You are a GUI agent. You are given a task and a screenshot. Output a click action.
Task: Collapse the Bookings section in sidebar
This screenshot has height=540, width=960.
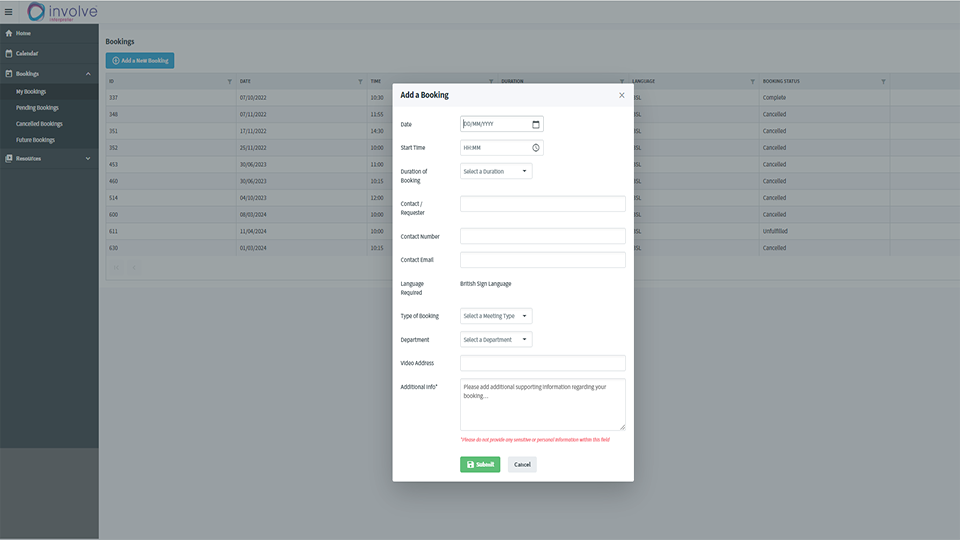tap(87, 74)
